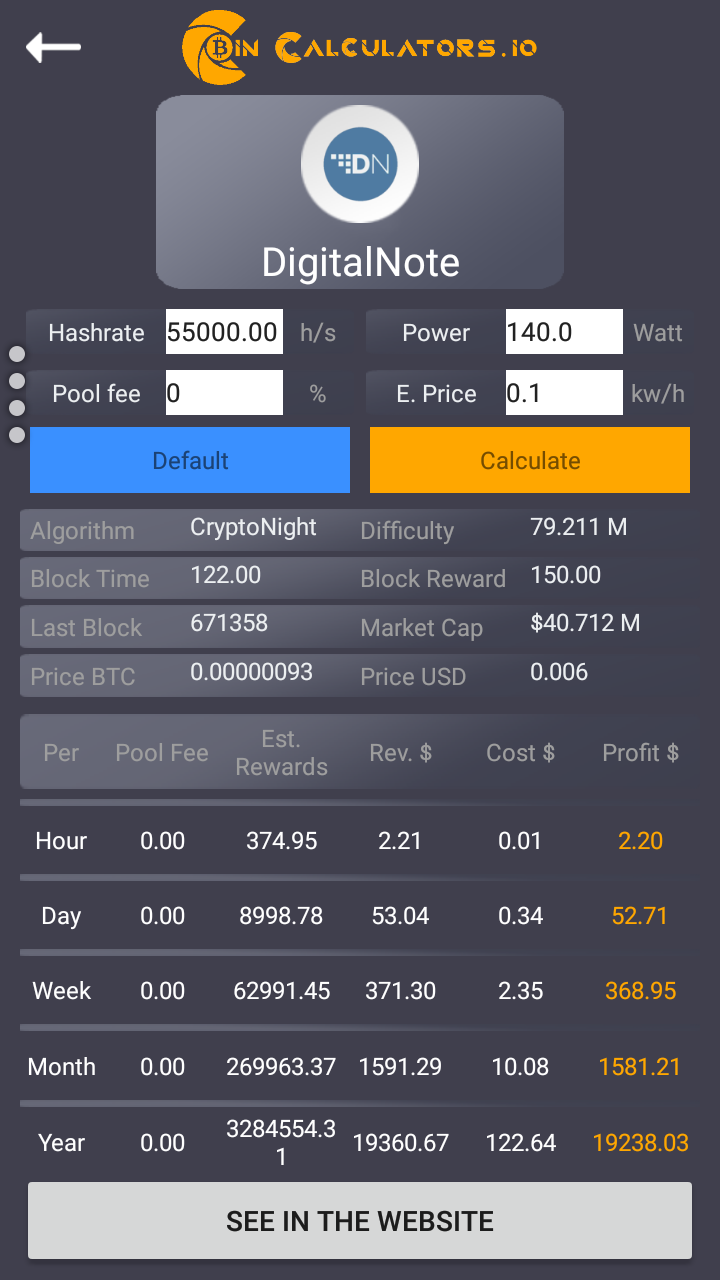Click the Year profit value 19238.03
The width and height of the screenshot is (720, 1280).
pyautogui.click(x=640, y=1143)
